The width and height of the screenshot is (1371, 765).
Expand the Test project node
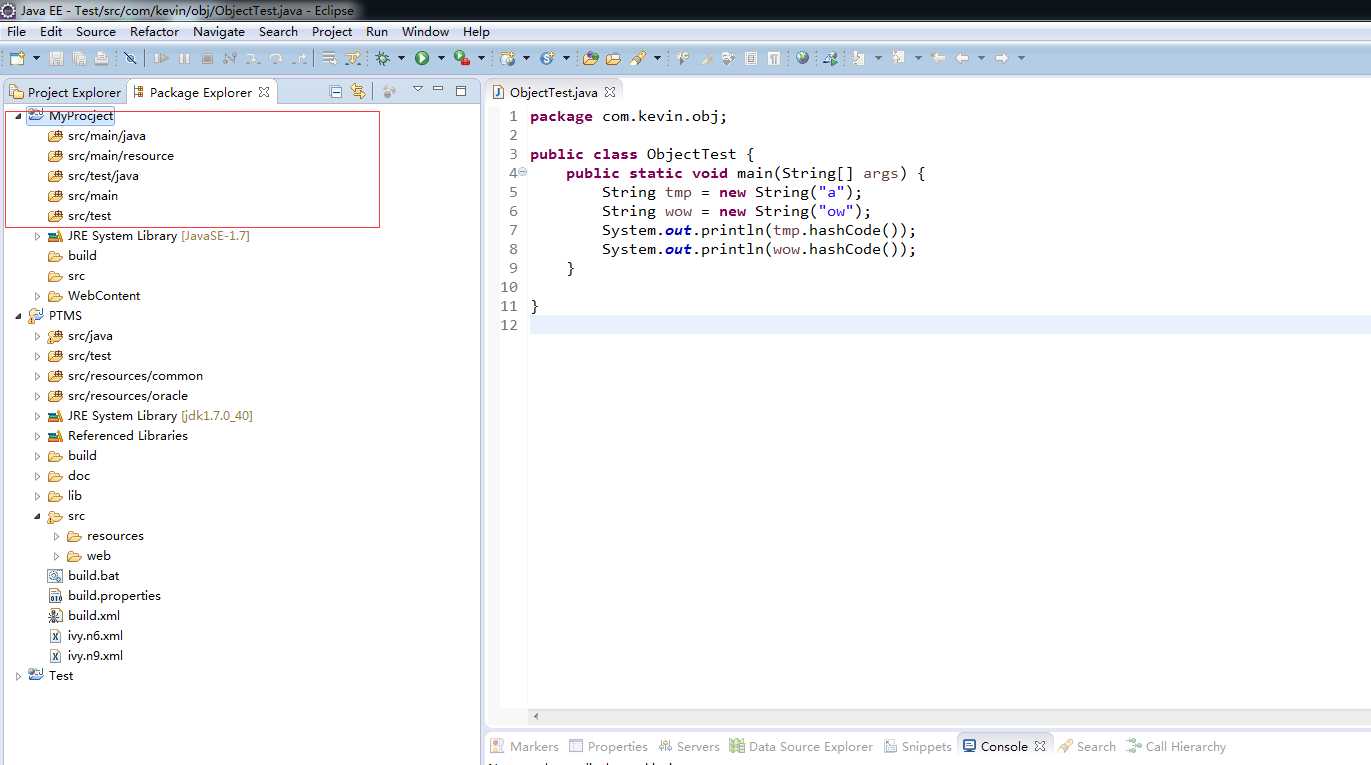(18, 676)
